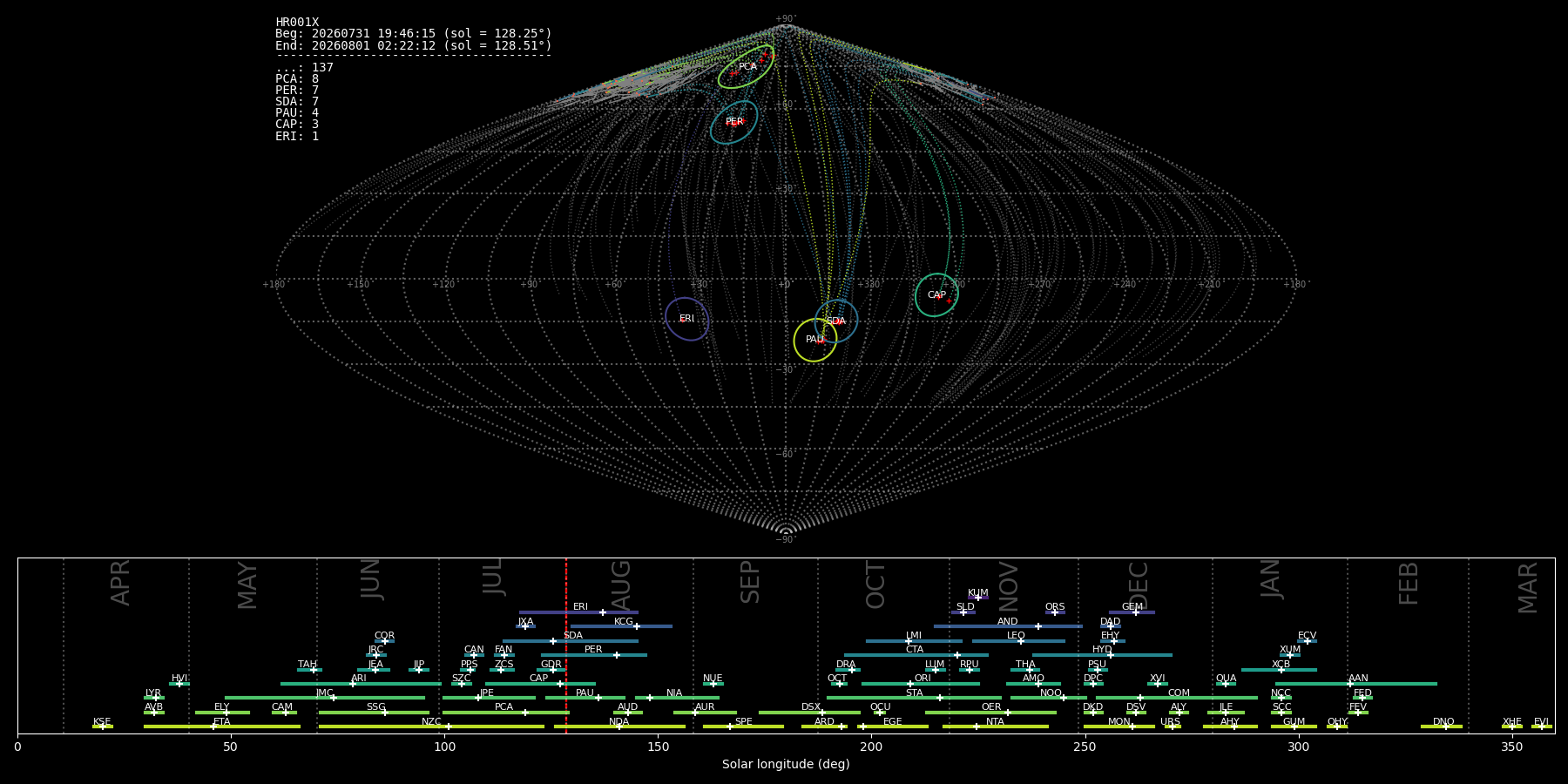Screen dimensions: 1568x784
Task: Select the NTA shower bar in the bottom row
Action: [x=996, y=727]
